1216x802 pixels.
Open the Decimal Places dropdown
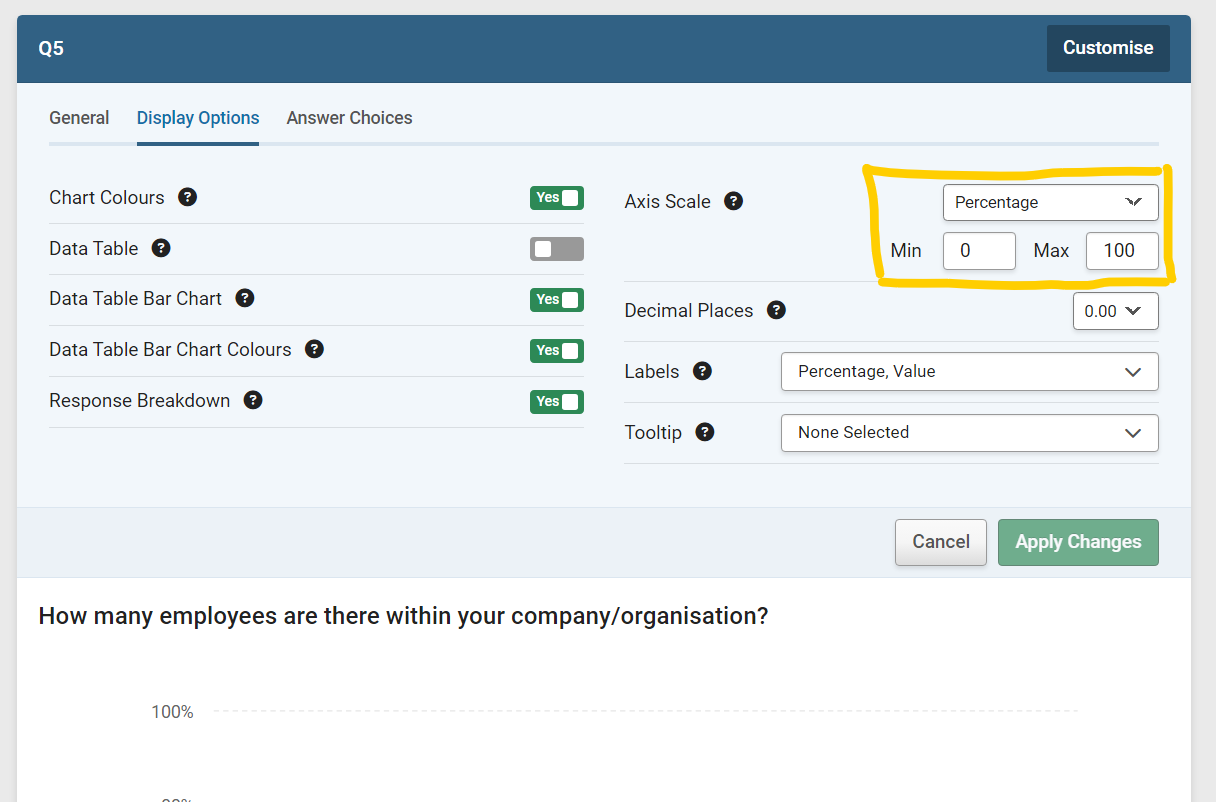pyautogui.click(x=1115, y=310)
